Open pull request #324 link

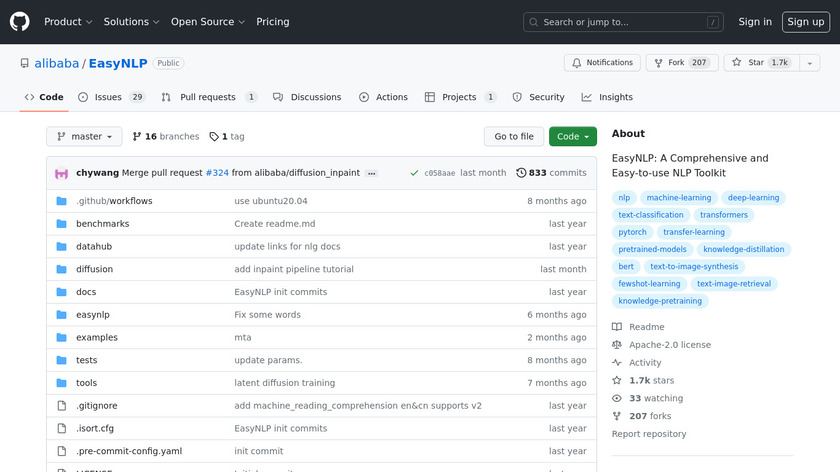[x=217, y=173]
